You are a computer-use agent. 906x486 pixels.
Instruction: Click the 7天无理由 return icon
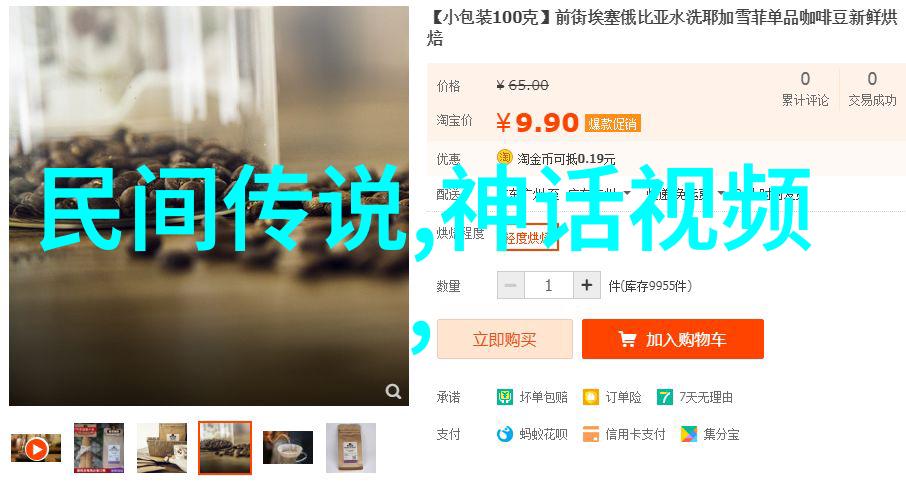pyautogui.click(x=664, y=397)
